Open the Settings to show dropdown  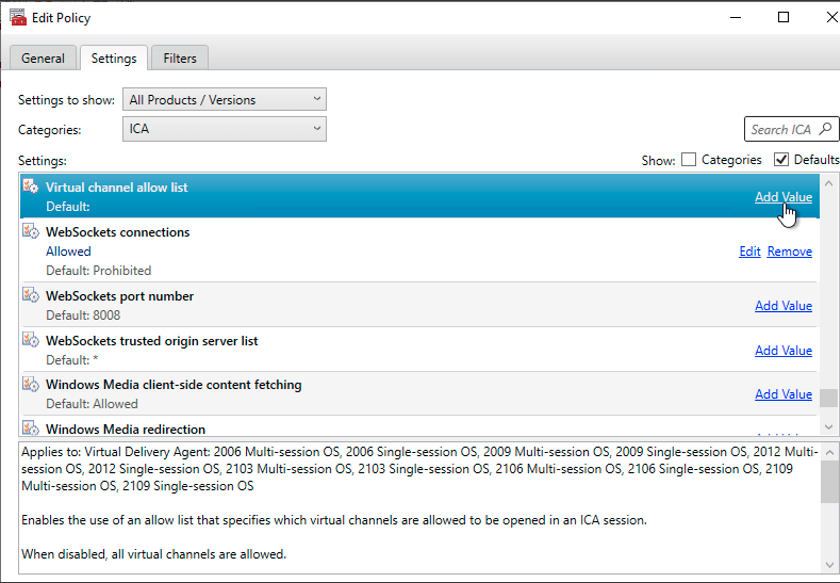(224, 99)
